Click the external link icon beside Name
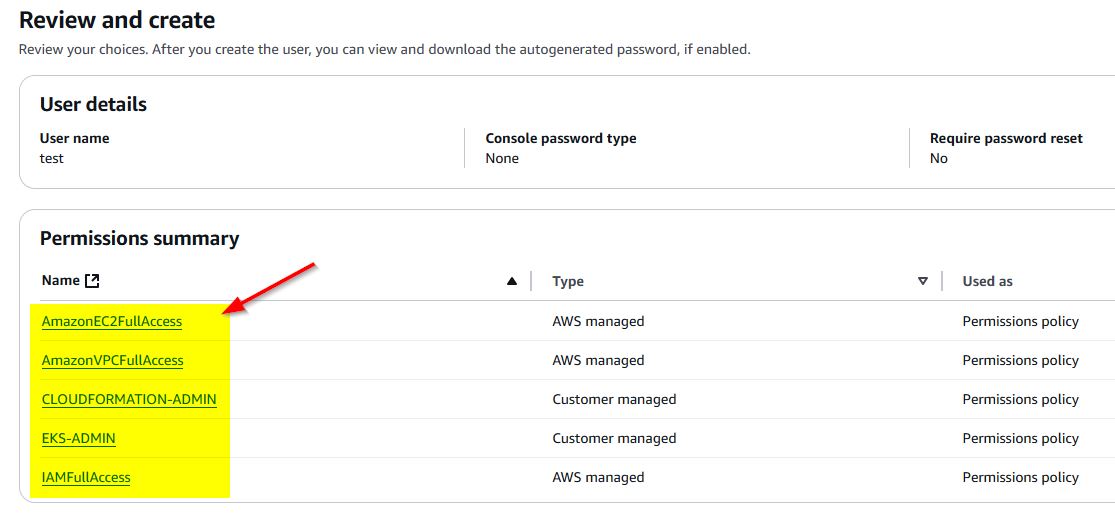The height and width of the screenshot is (515, 1115). [93, 281]
